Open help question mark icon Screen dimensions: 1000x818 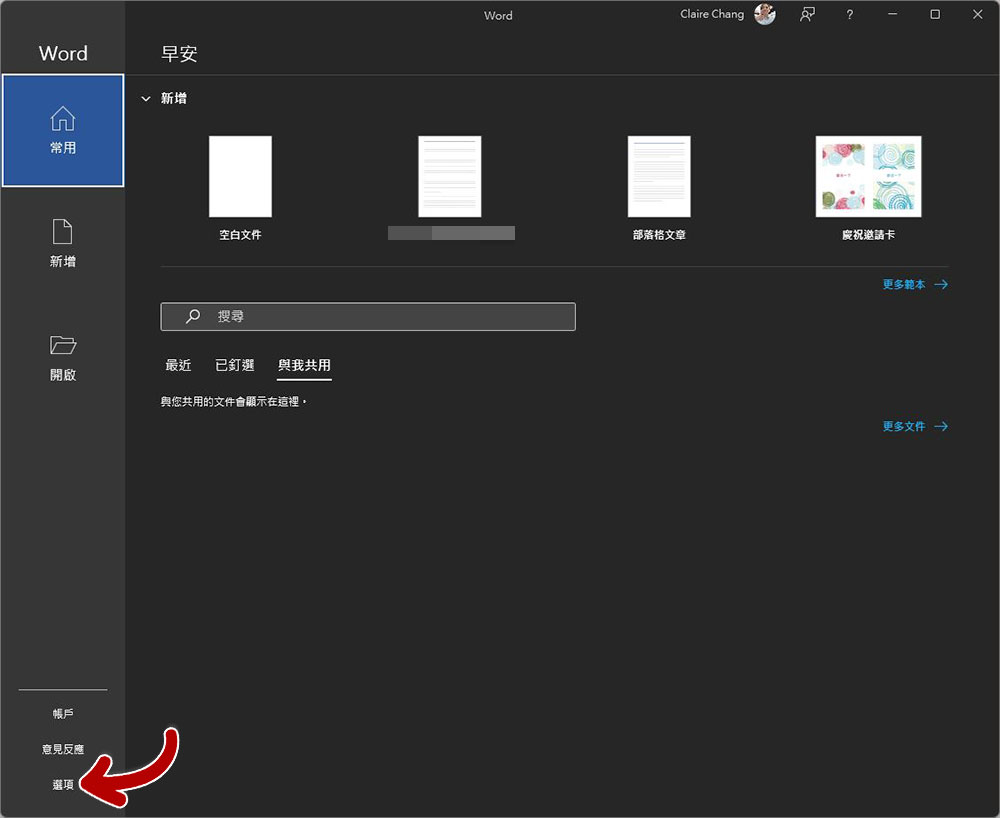point(849,14)
